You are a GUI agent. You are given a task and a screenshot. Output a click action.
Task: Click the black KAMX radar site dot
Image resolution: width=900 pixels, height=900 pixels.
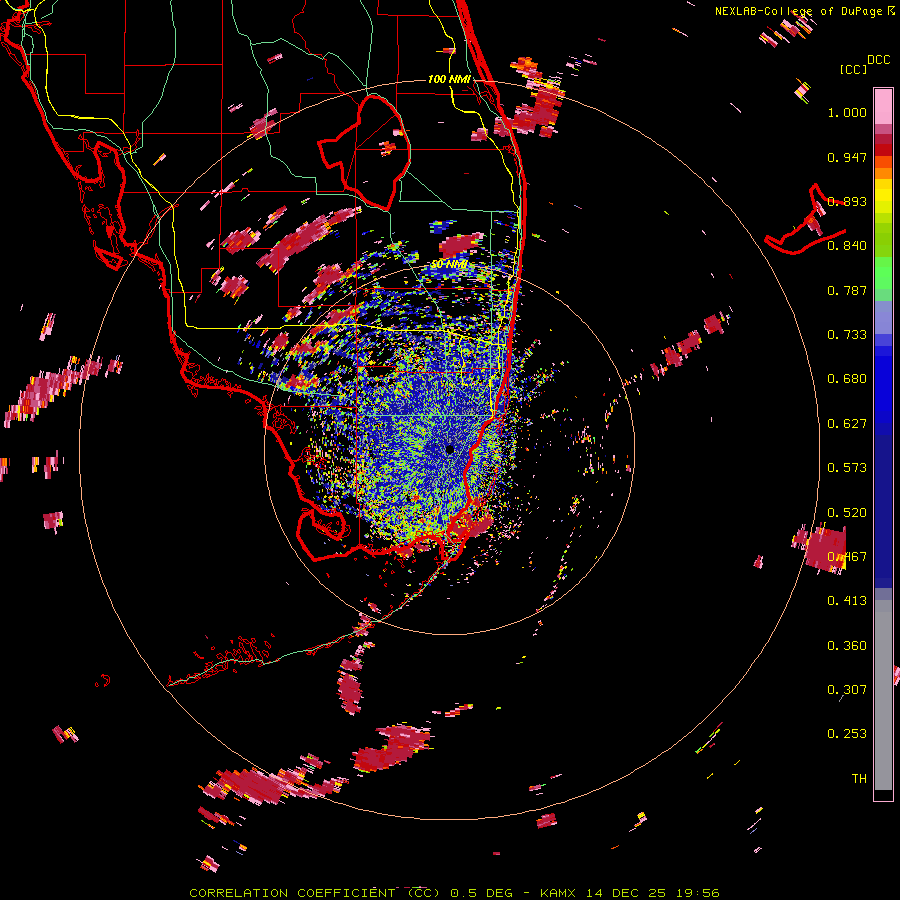pyautogui.click(x=449, y=449)
